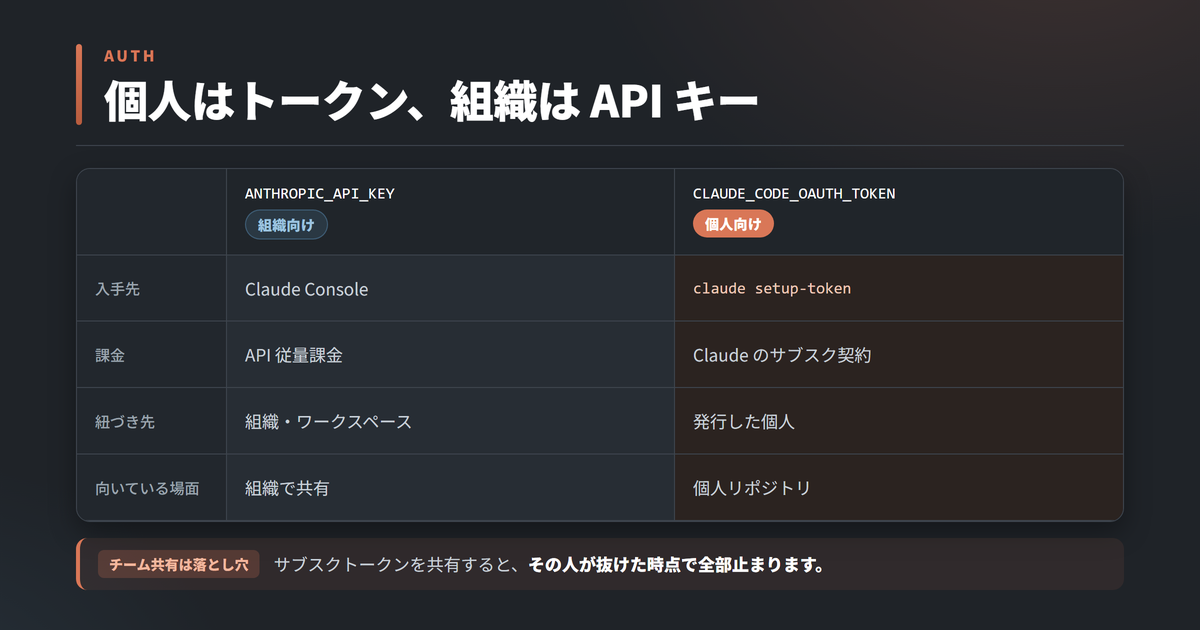Click the ANTHROPIC_API_KEY column header
1200x630 pixels.
[320, 193]
